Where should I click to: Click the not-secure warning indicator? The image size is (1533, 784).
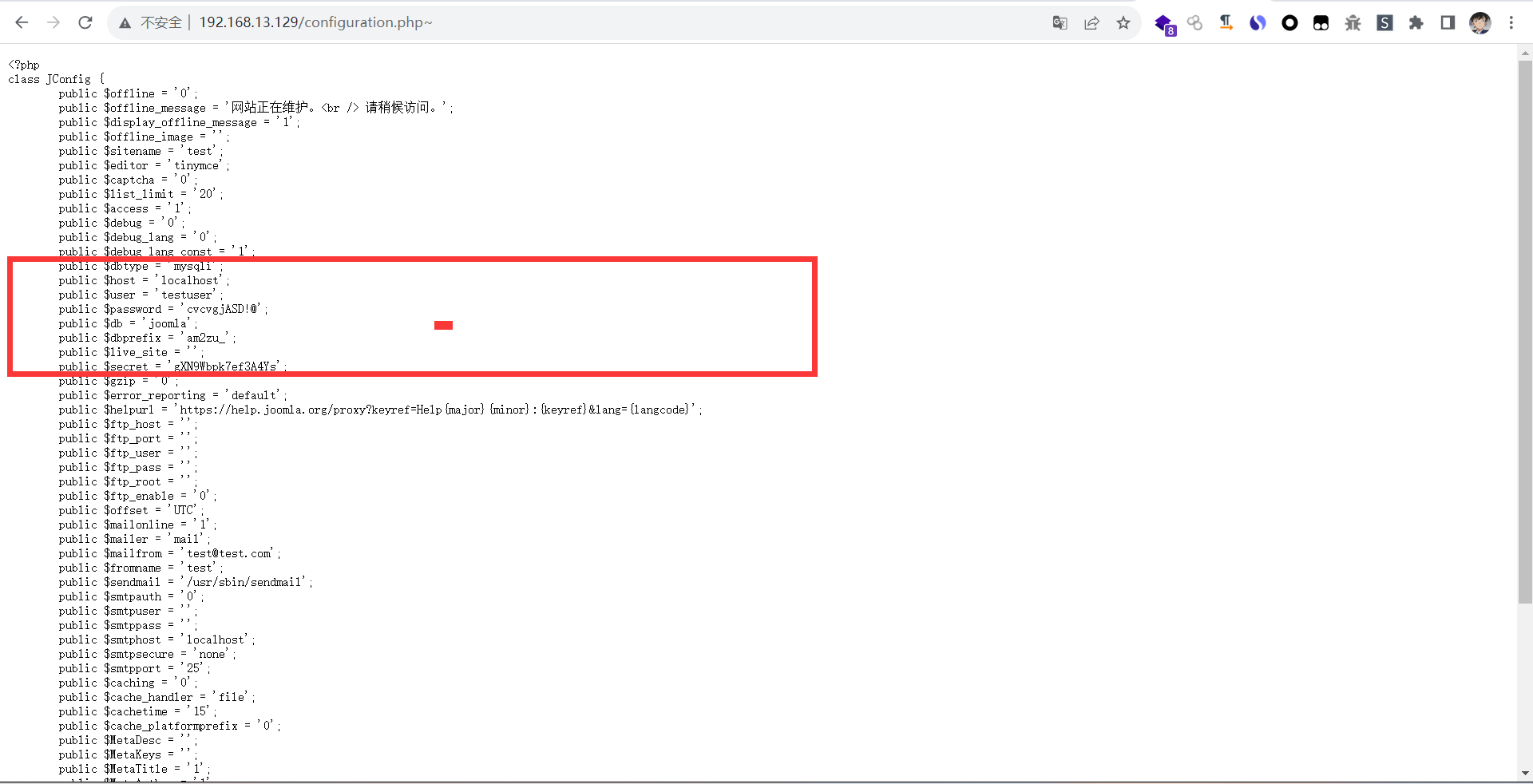(151, 23)
